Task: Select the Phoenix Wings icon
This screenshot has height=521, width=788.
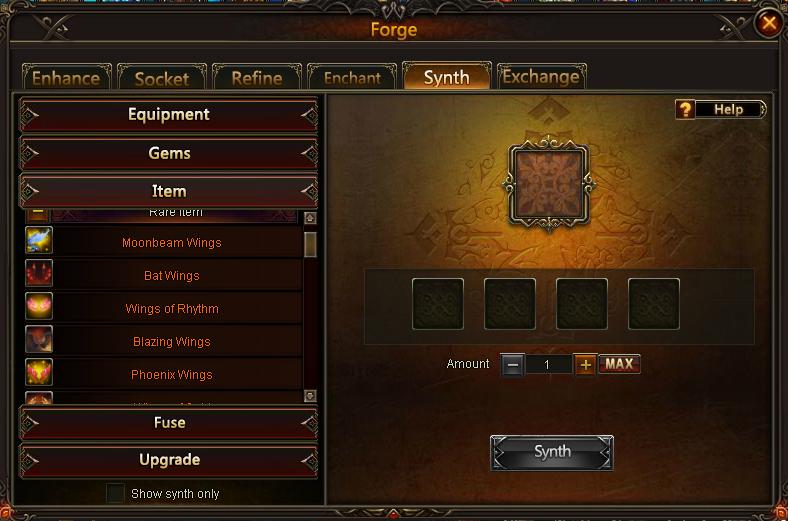Action: (x=39, y=372)
